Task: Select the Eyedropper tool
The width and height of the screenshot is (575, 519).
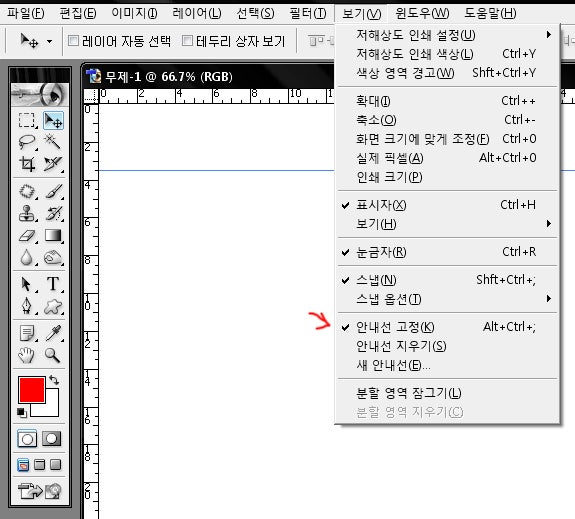Action: (x=53, y=333)
